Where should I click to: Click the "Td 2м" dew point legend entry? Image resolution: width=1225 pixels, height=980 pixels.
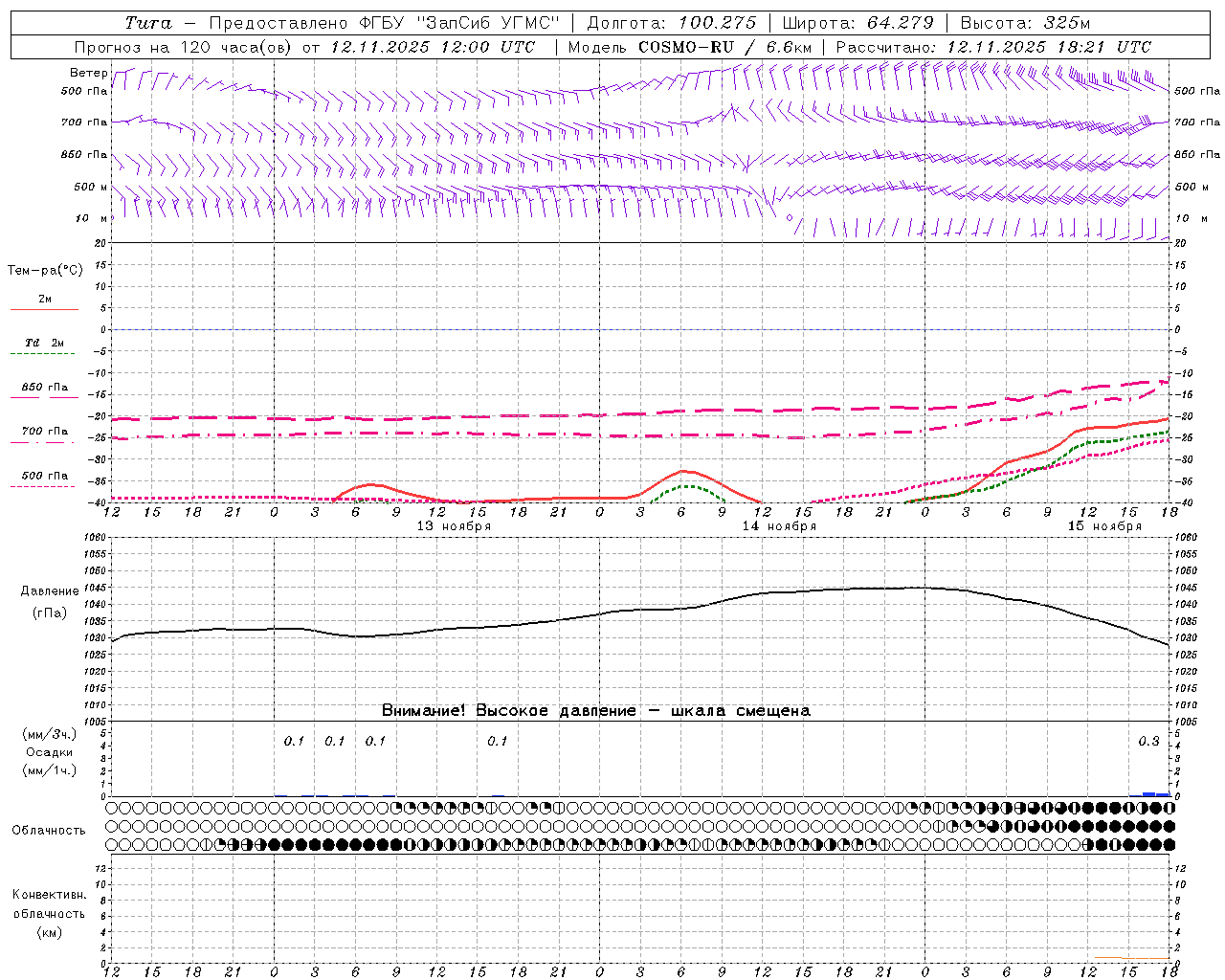tap(44, 343)
